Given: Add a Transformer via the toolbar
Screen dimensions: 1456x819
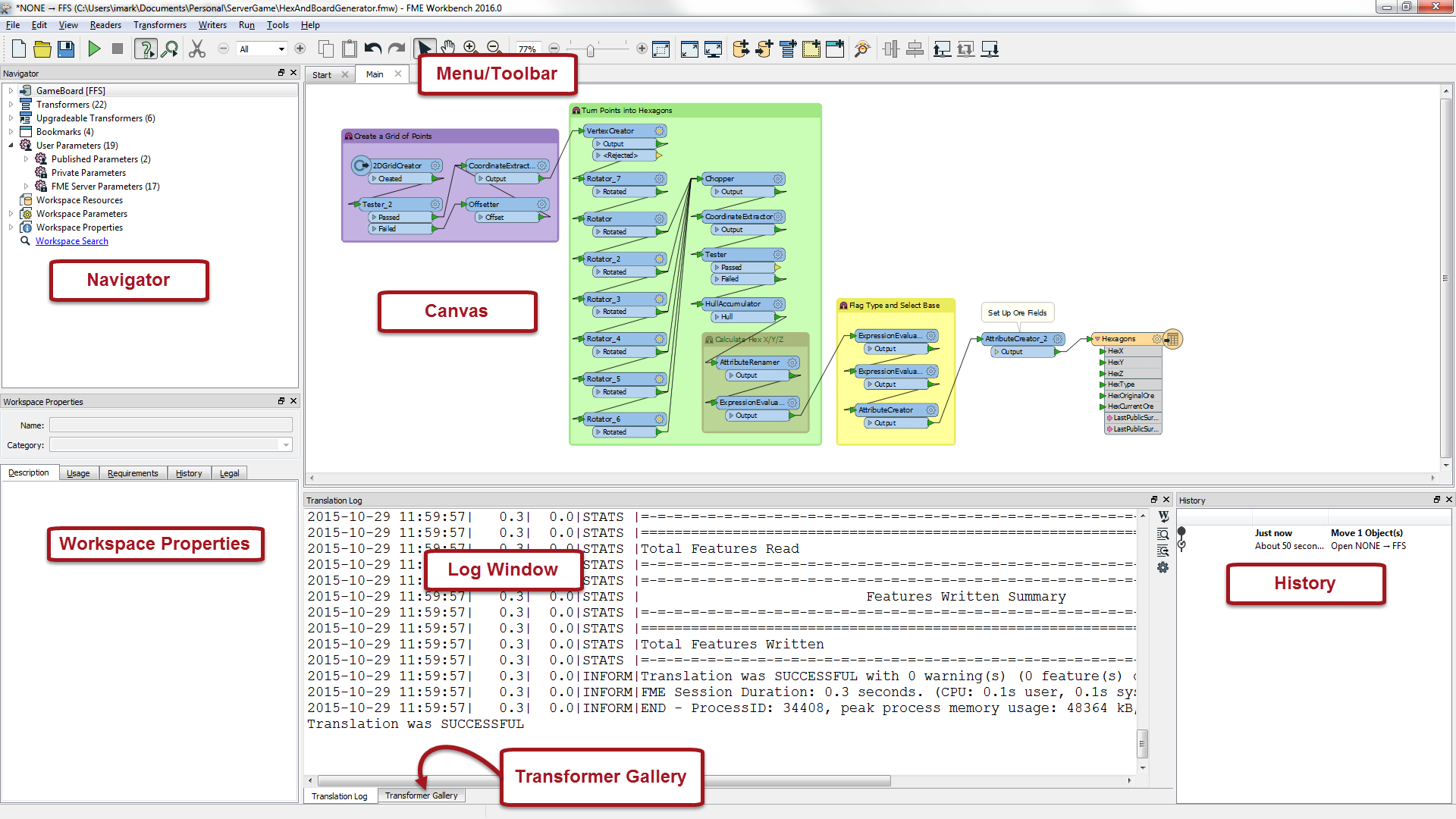Looking at the screenshot, I should click(788, 49).
